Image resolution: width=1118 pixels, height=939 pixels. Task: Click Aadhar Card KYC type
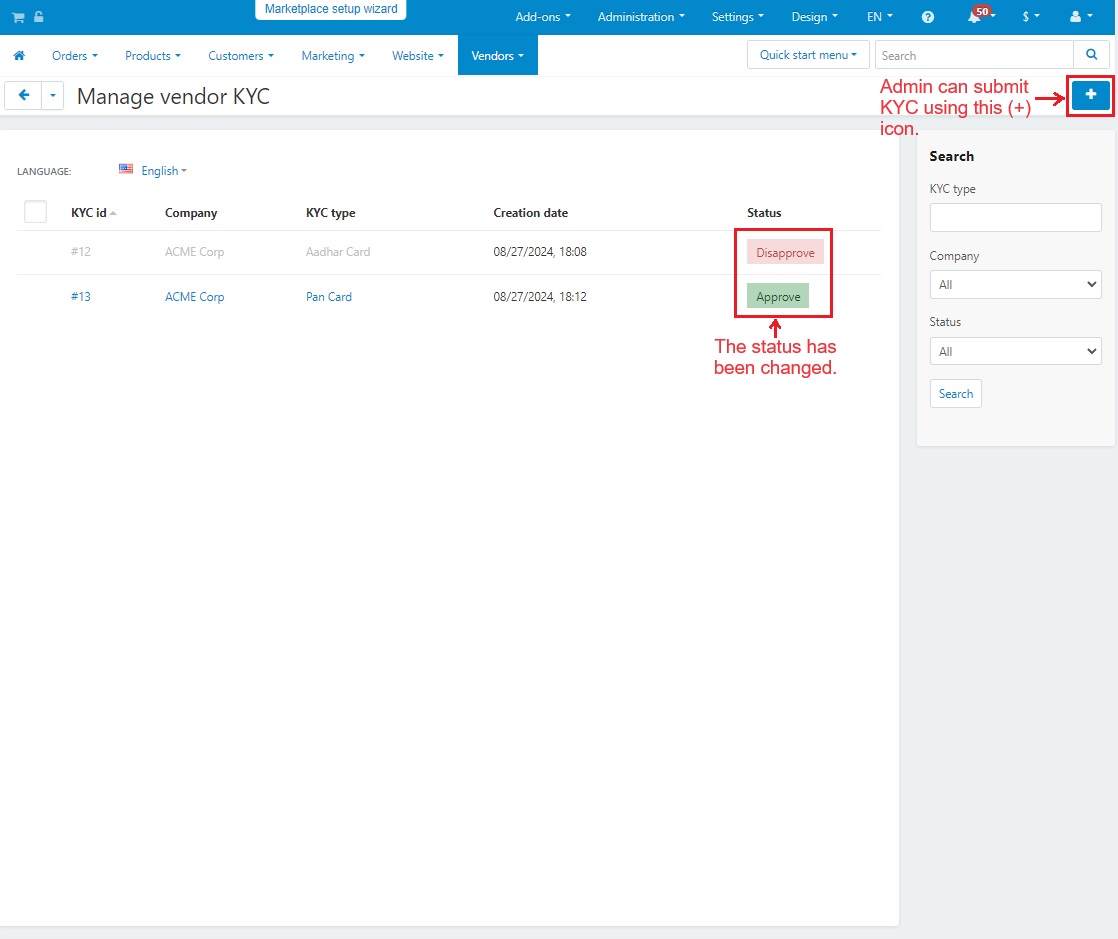click(338, 252)
